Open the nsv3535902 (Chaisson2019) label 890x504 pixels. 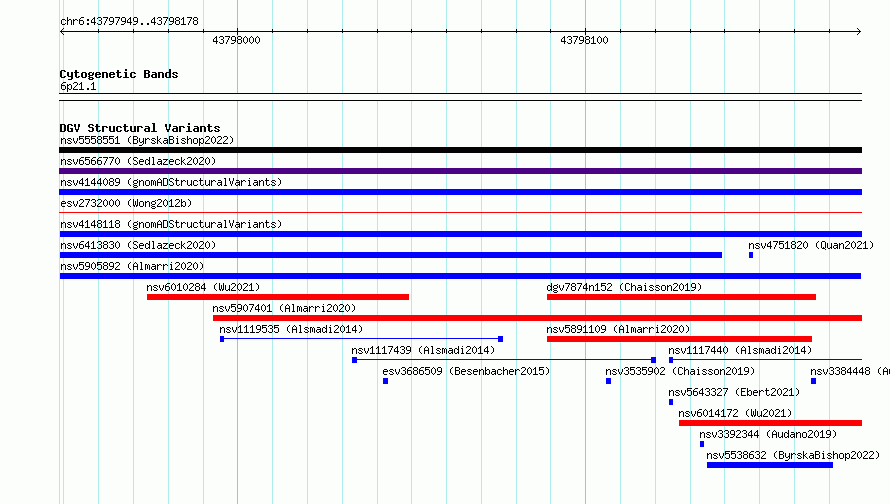point(680,371)
